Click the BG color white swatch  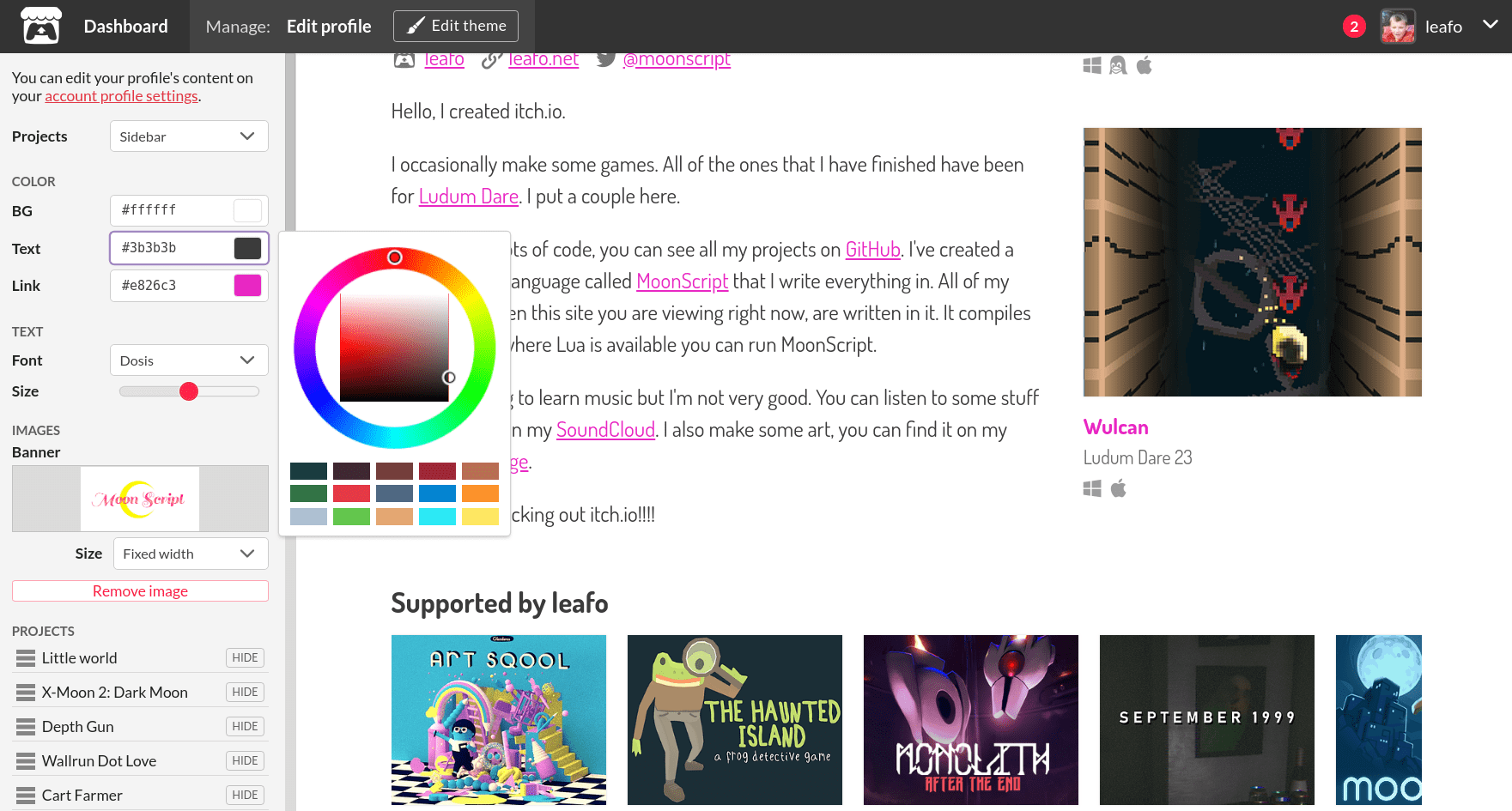point(247,210)
